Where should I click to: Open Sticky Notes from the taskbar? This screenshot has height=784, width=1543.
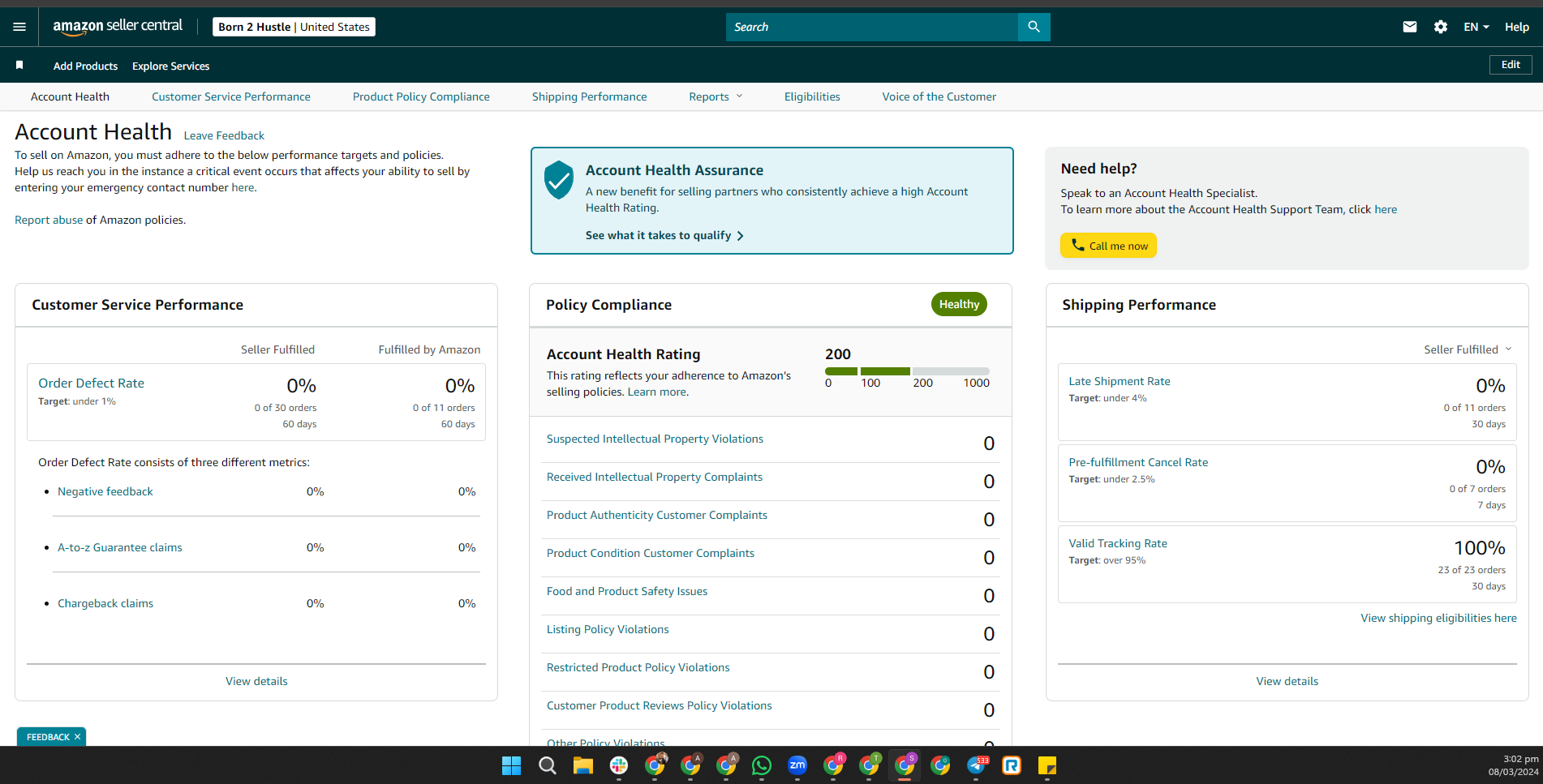pyautogui.click(x=1047, y=765)
